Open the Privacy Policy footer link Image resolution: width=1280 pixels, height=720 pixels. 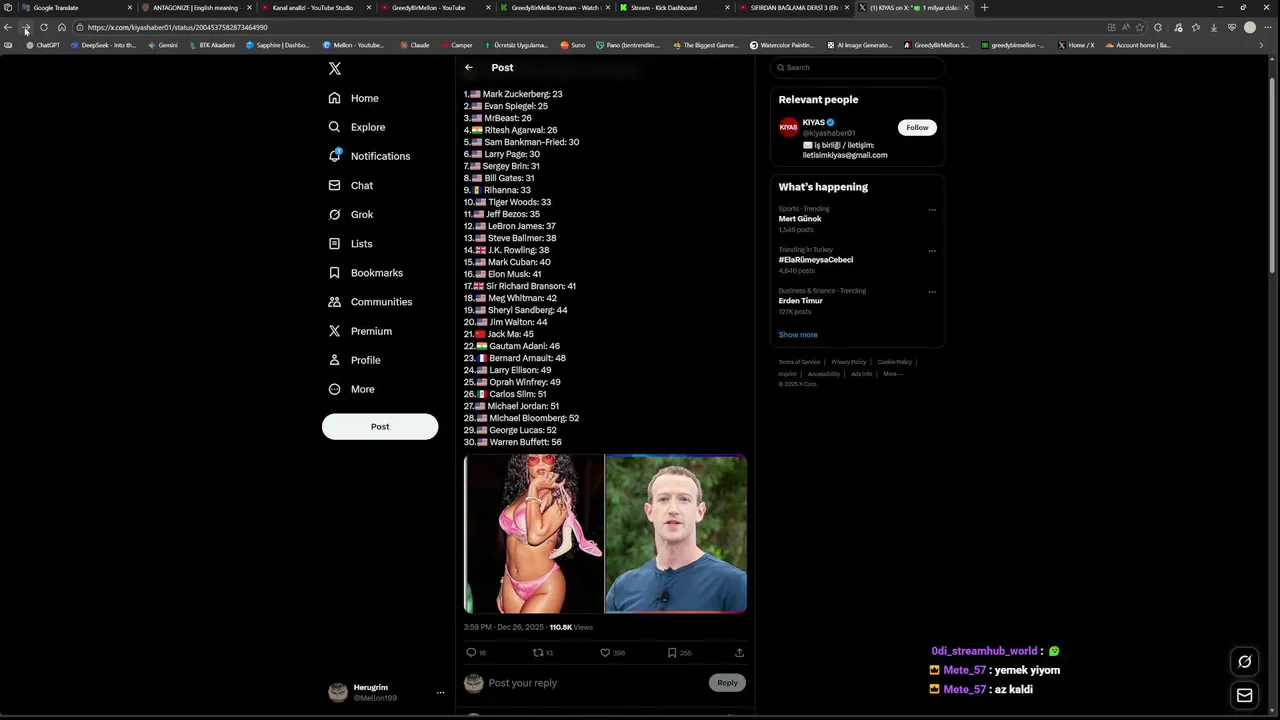click(849, 362)
